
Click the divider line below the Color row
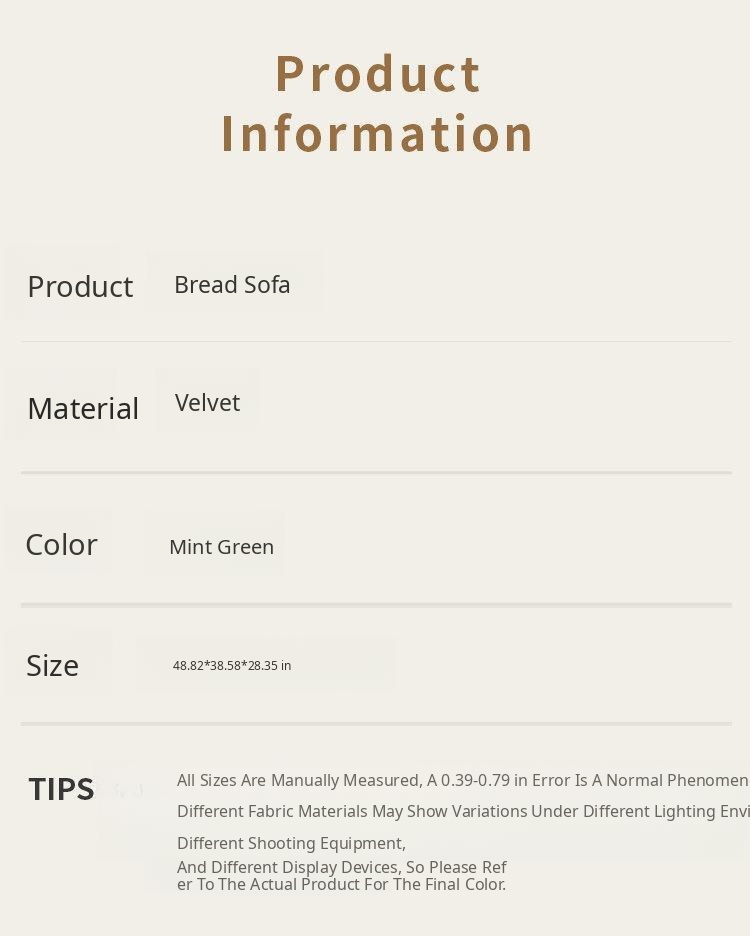coord(376,605)
